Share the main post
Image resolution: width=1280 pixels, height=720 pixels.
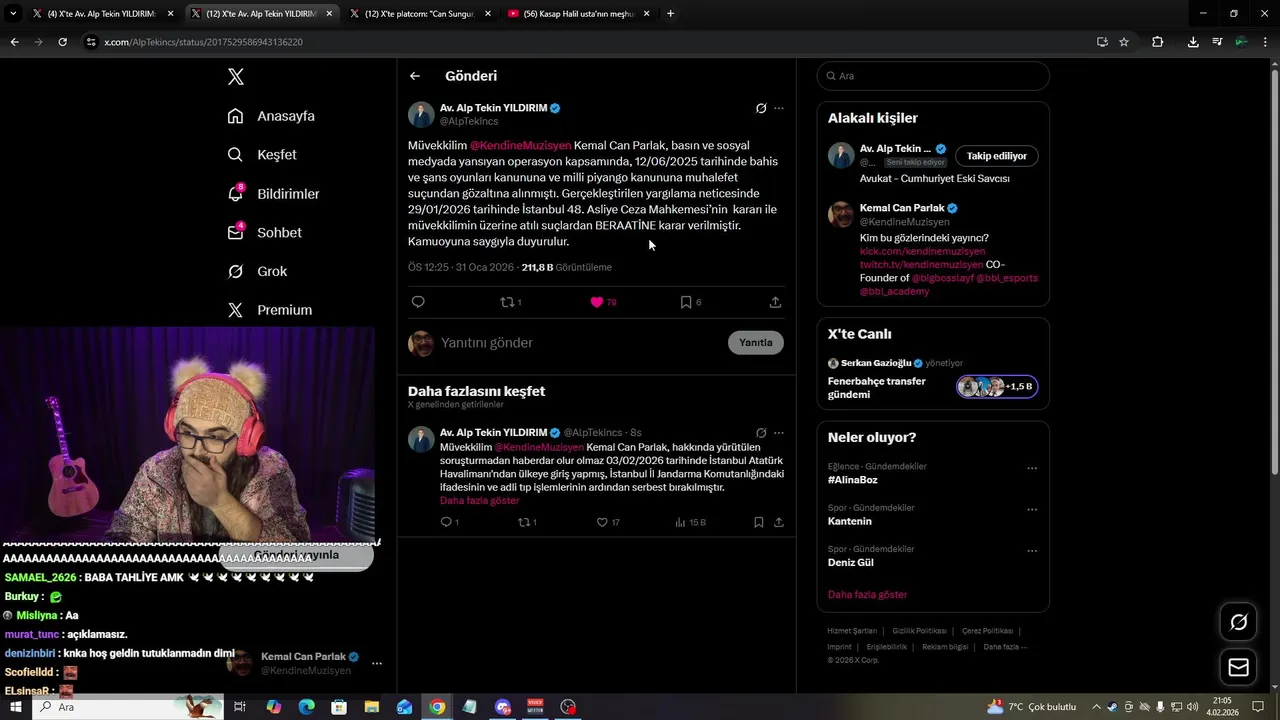point(775,302)
